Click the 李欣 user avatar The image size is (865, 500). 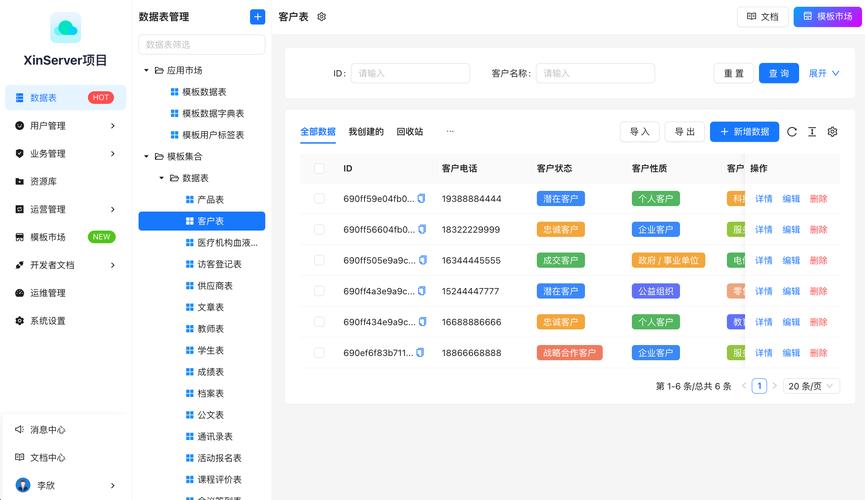click(x=23, y=485)
